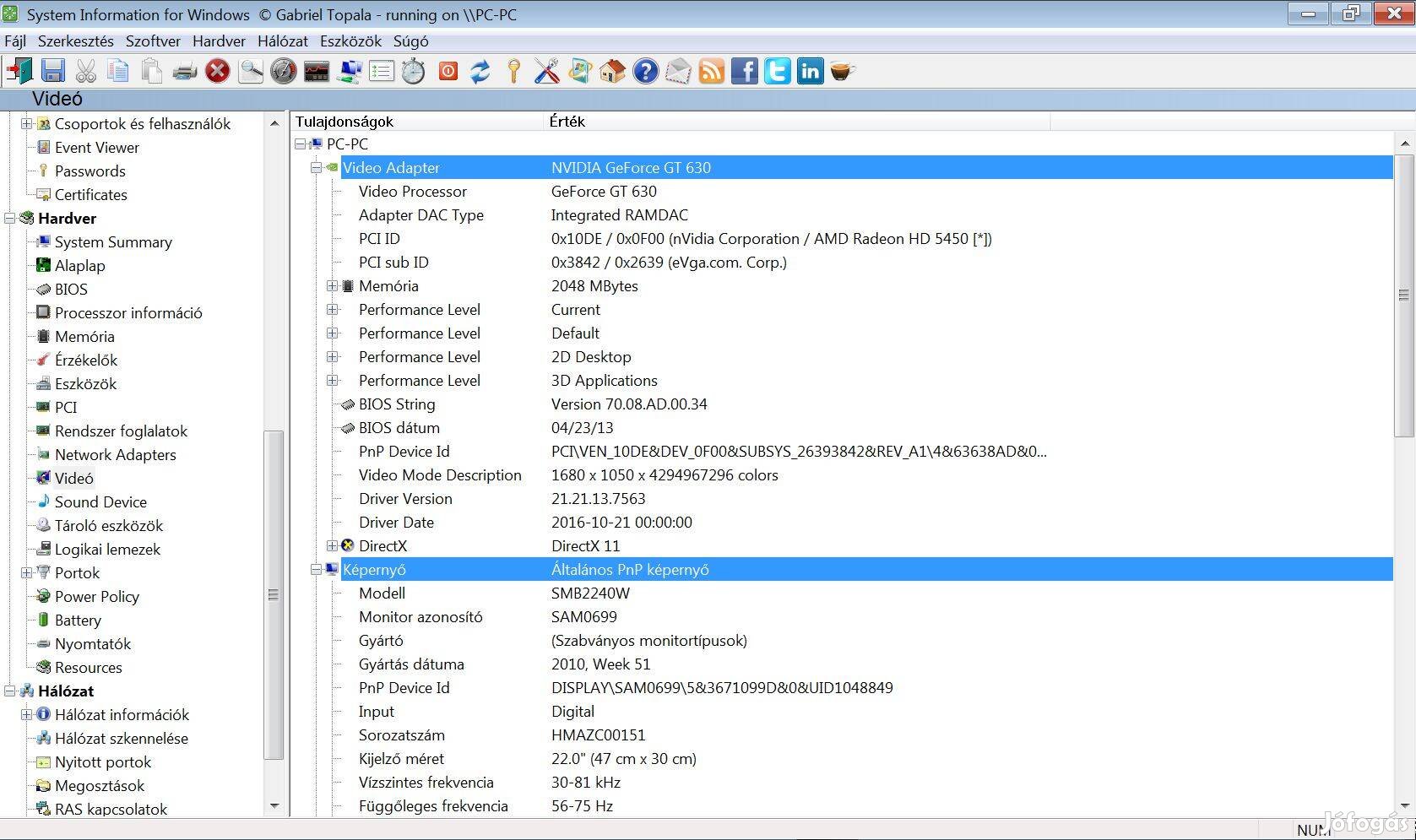The image size is (1416, 840).
Task: Open the Eszközök menu
Action: [x=350, y=41]
